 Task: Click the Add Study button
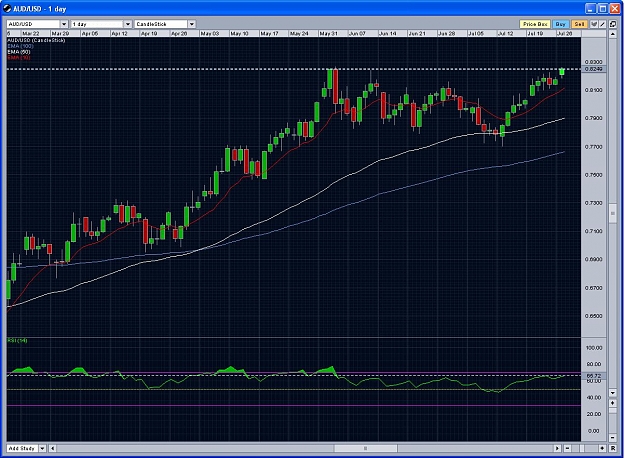pyautogui.click(x=22, y=448)
